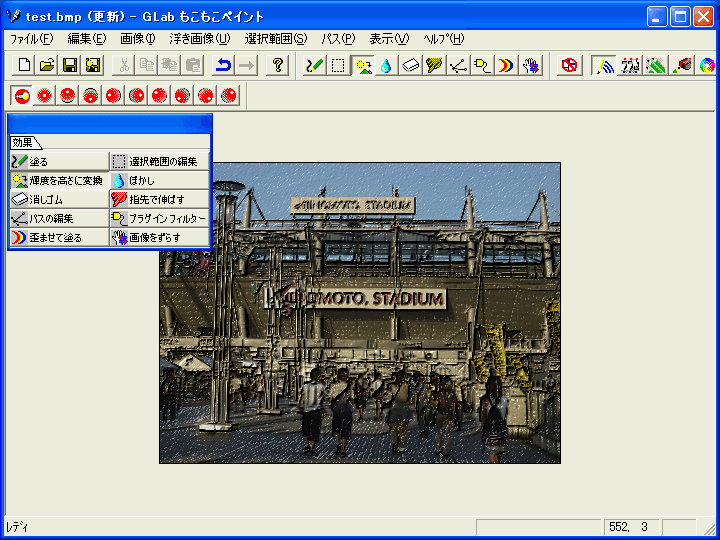
Task: Click the ぼかし button in the 効果 panel
Action: pos(159,180)
